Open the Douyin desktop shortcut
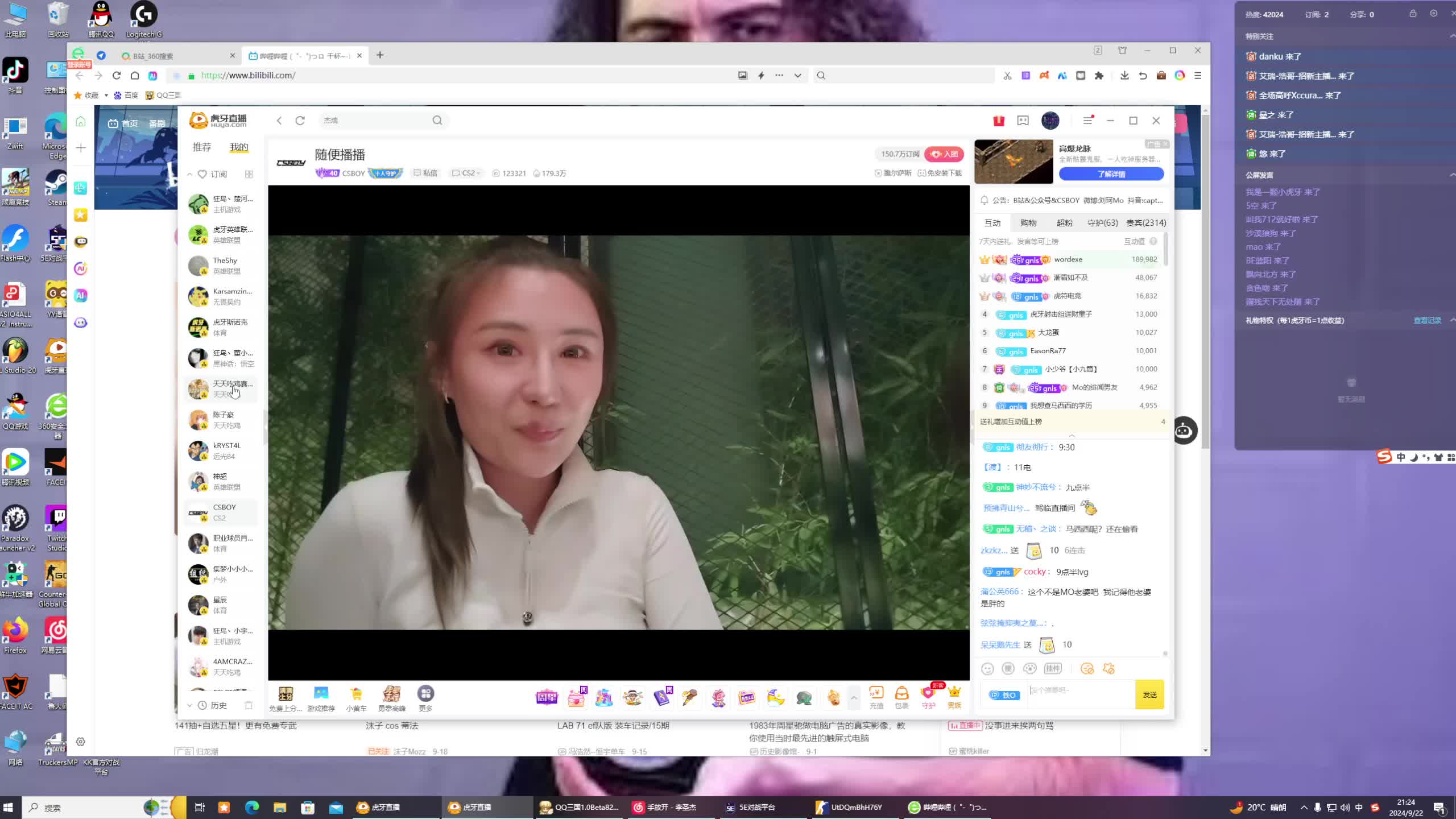This screenshot has width=1456, height=819. [15, 75]
